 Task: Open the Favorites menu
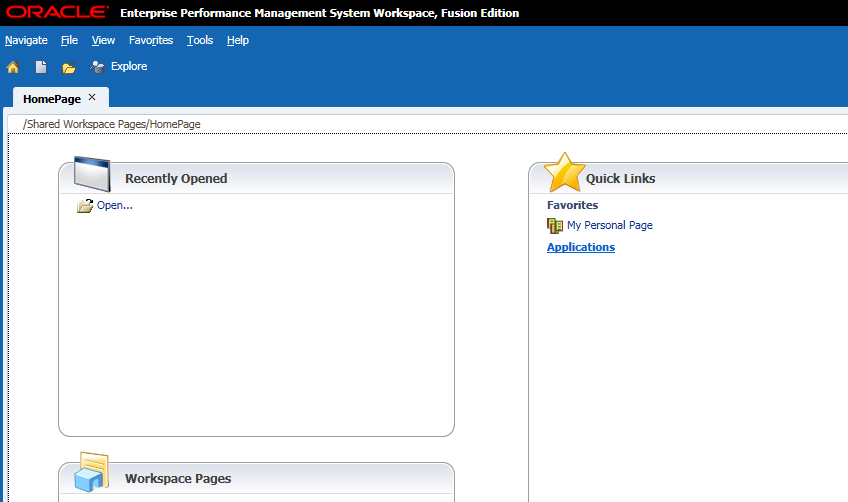coord(151,40)
